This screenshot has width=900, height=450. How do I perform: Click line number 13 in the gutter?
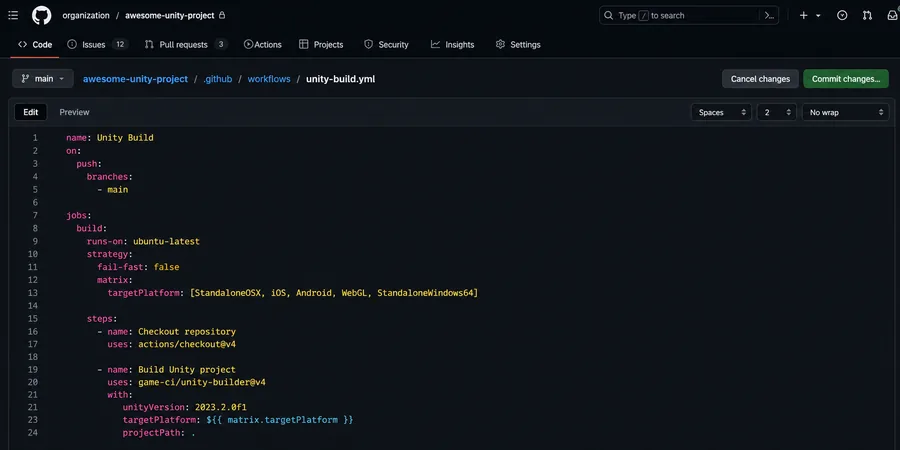click(33, 293)
